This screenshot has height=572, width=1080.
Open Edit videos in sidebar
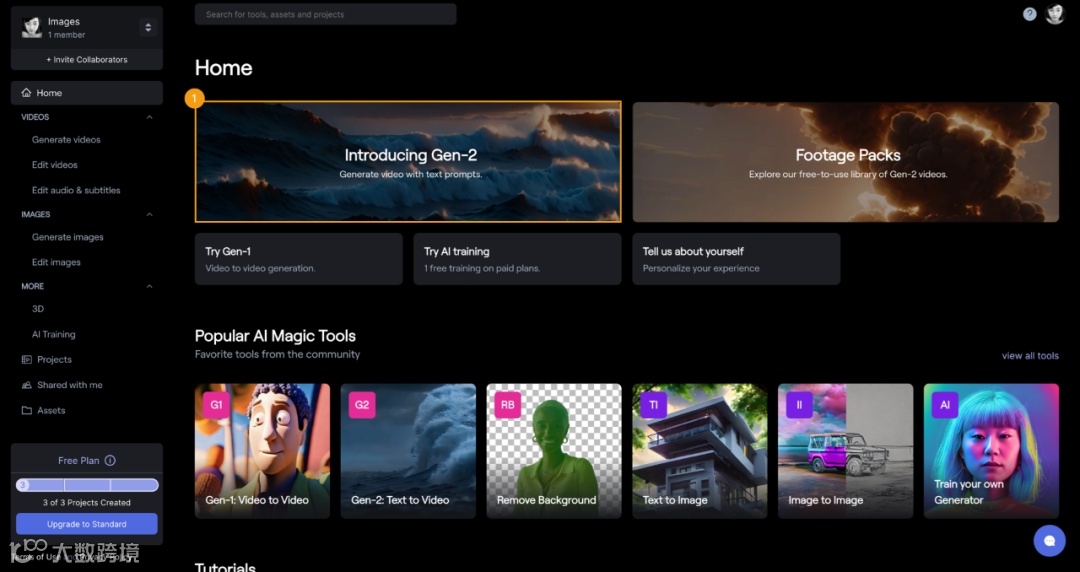(x=54, y=165)
